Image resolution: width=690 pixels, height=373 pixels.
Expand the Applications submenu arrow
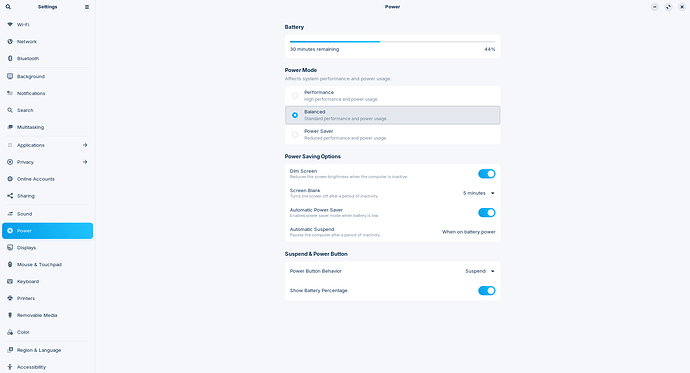click(85, 145)
